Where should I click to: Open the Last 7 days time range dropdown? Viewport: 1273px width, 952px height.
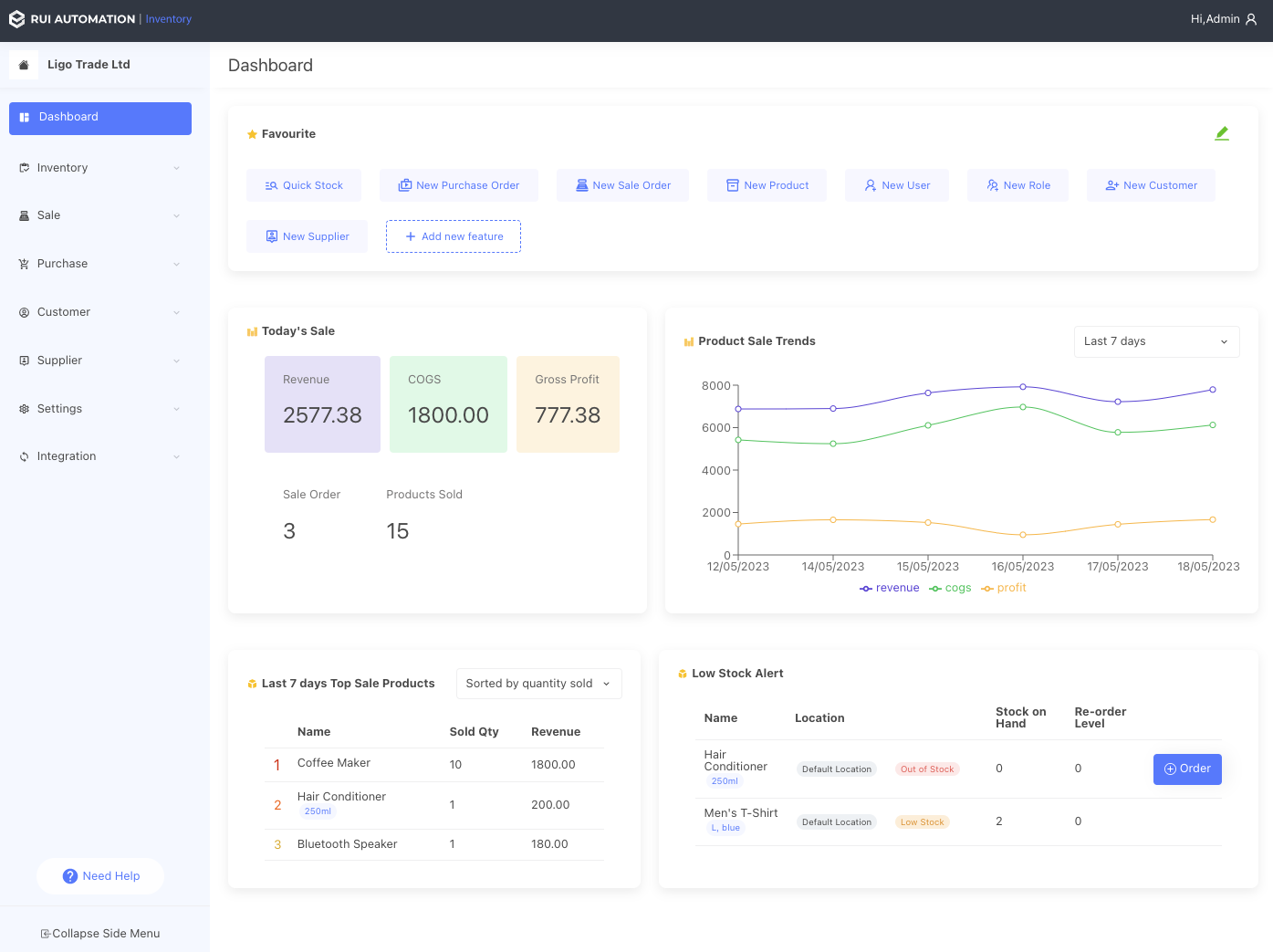coord(1156,341)
